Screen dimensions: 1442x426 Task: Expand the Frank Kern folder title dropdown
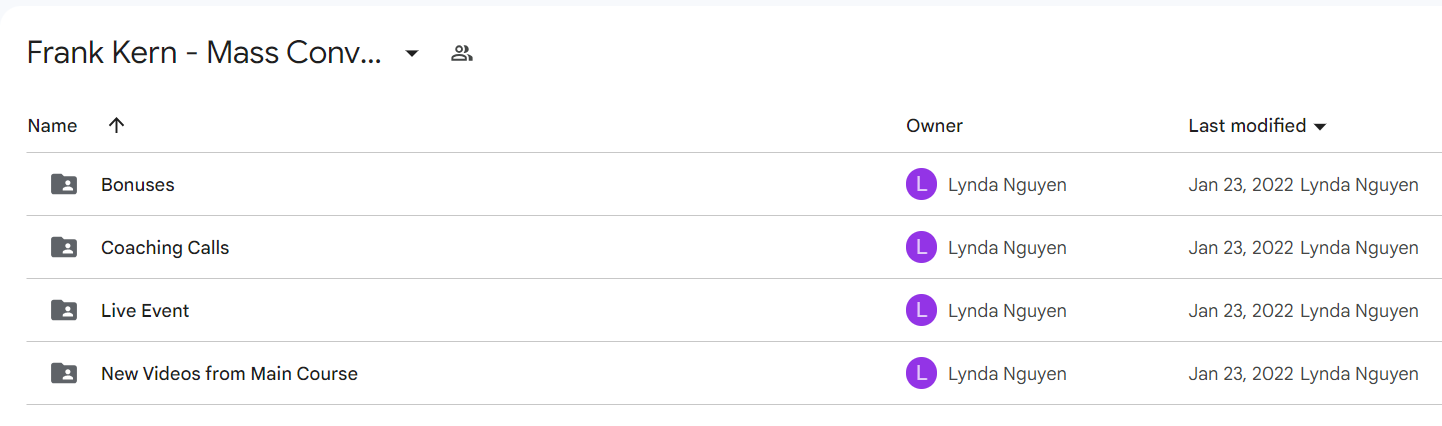412,53
